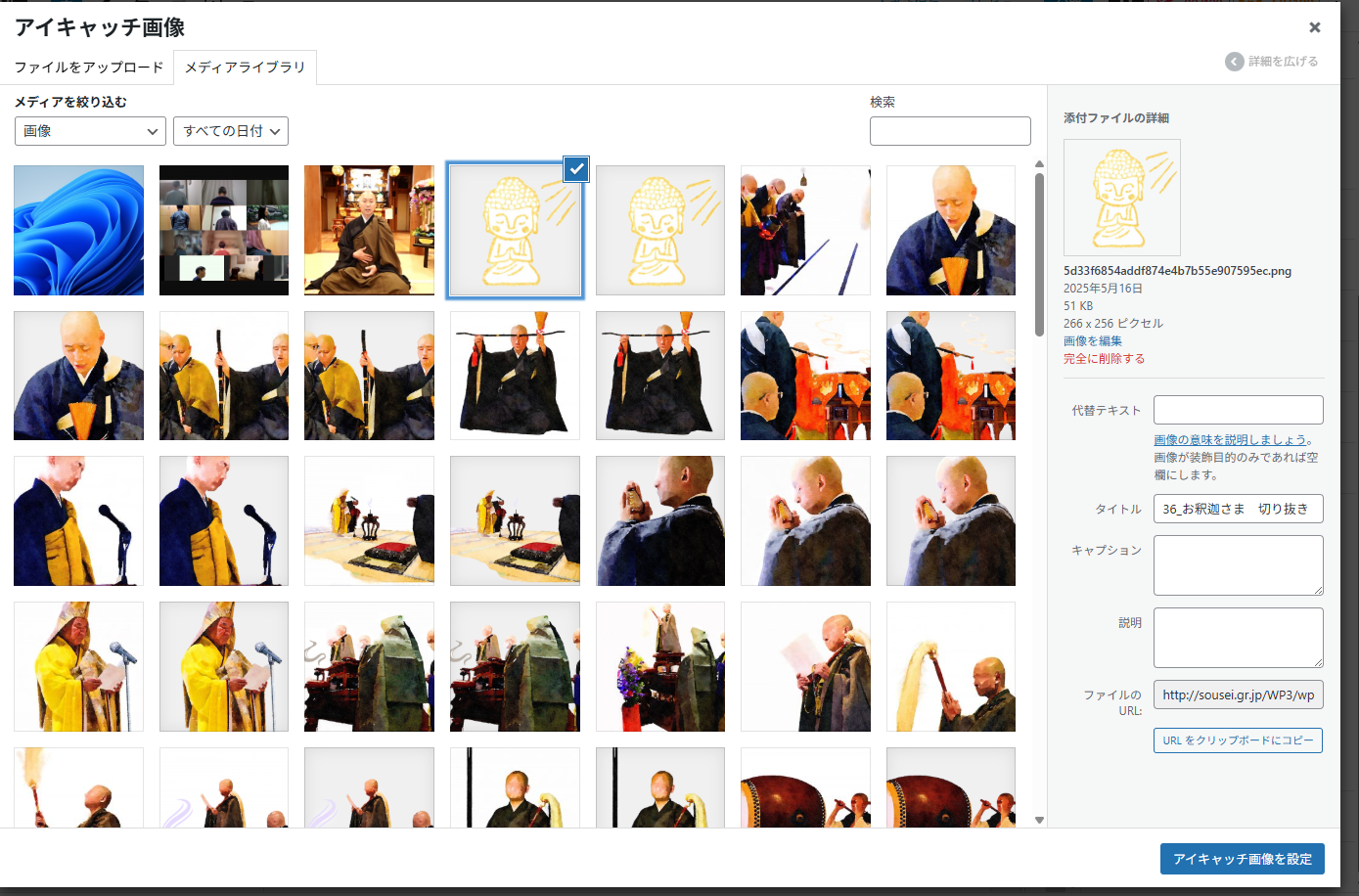This screenshot has height=896, width=1359.
Task: Select the video conference grid thumbnail
Action: 224,230
